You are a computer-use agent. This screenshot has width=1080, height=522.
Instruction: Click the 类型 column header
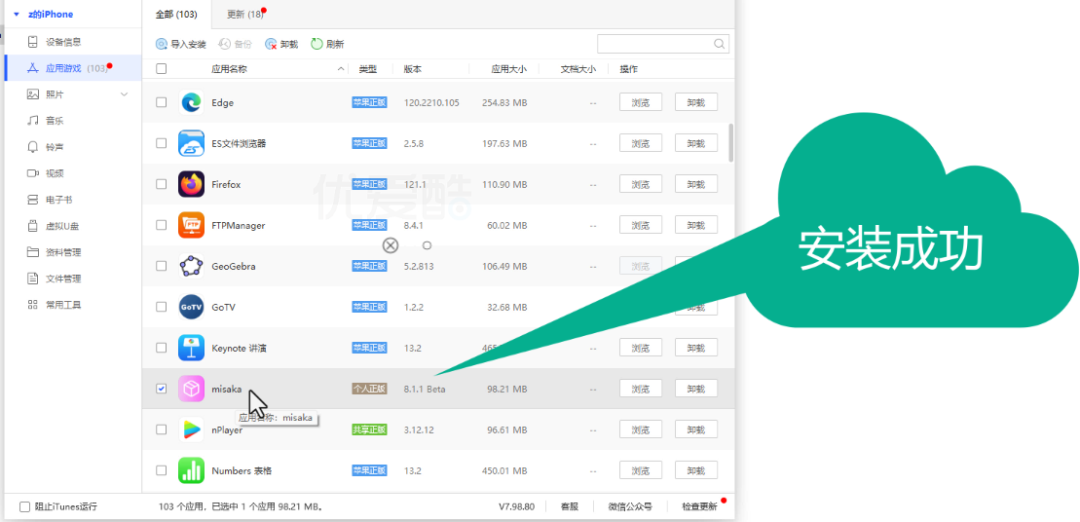[x=368, y=69]
